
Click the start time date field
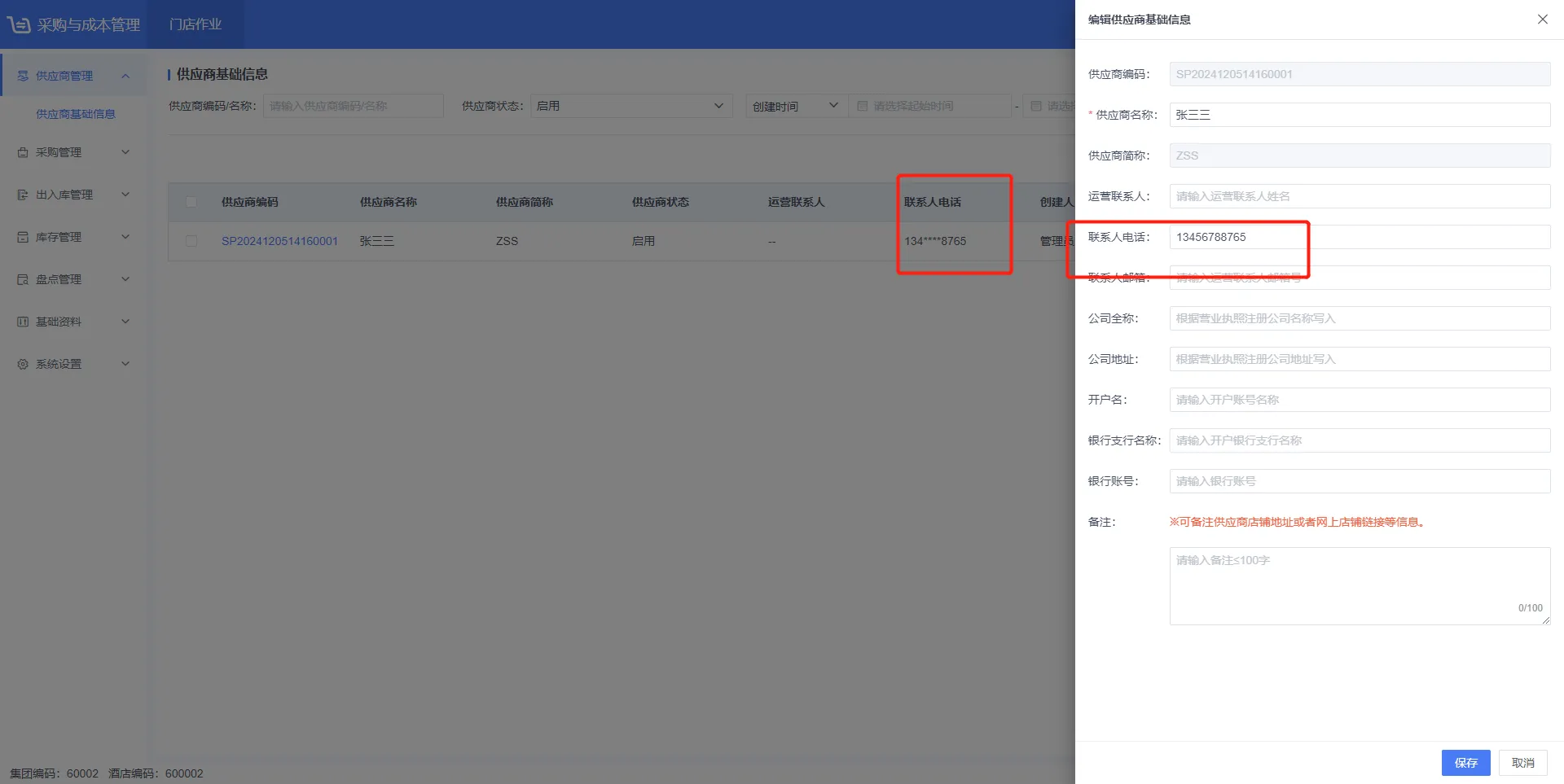click(x=929, y=106)
